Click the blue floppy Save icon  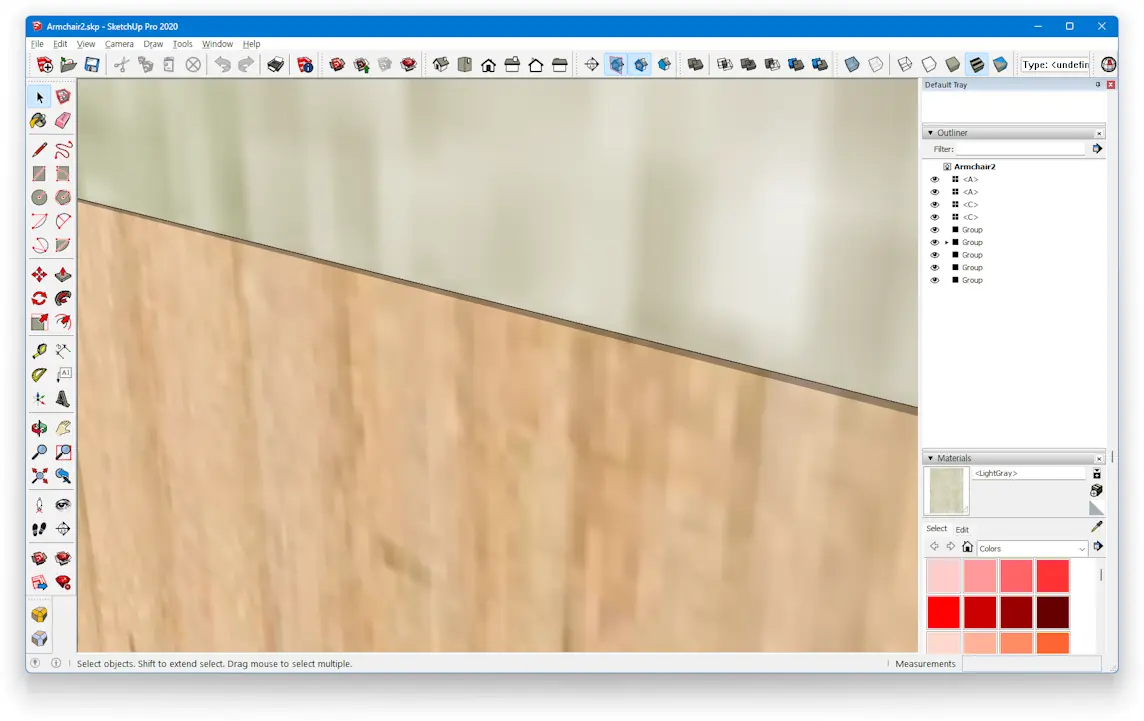pyautogui.click(x=92, y=65)
